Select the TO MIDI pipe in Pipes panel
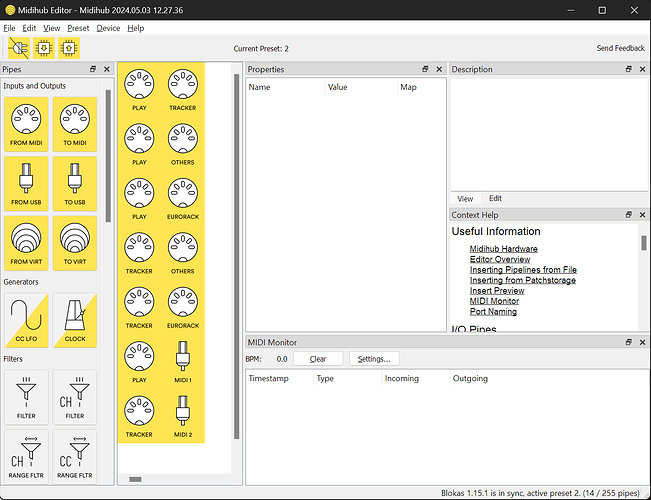Screen dimensions: 651x500 tap(75, 124)
